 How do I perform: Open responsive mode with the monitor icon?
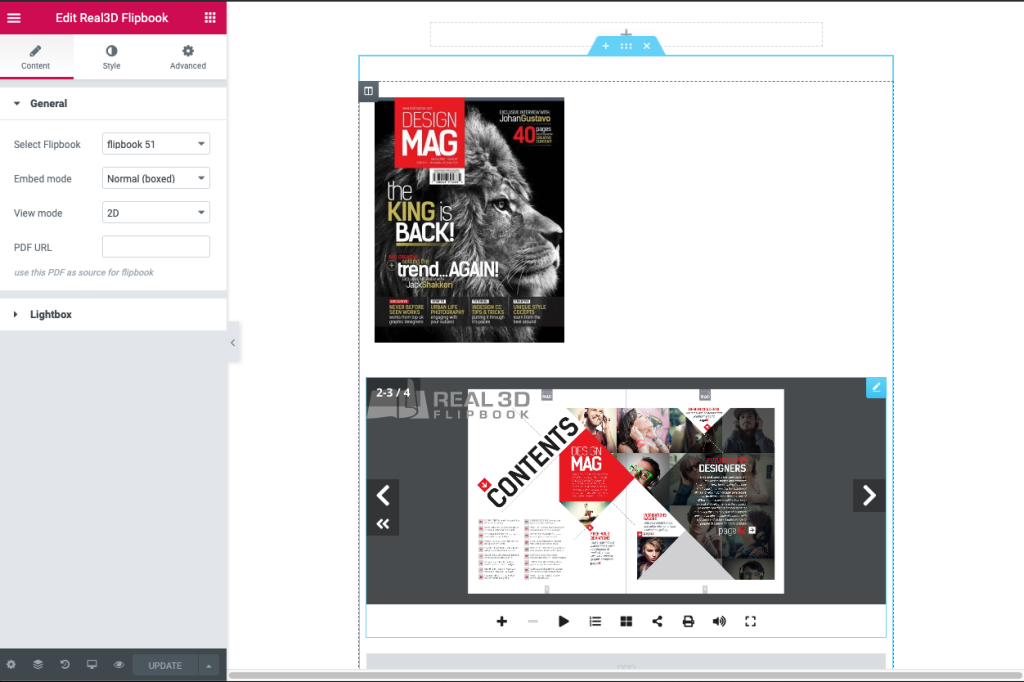point(91,663)
